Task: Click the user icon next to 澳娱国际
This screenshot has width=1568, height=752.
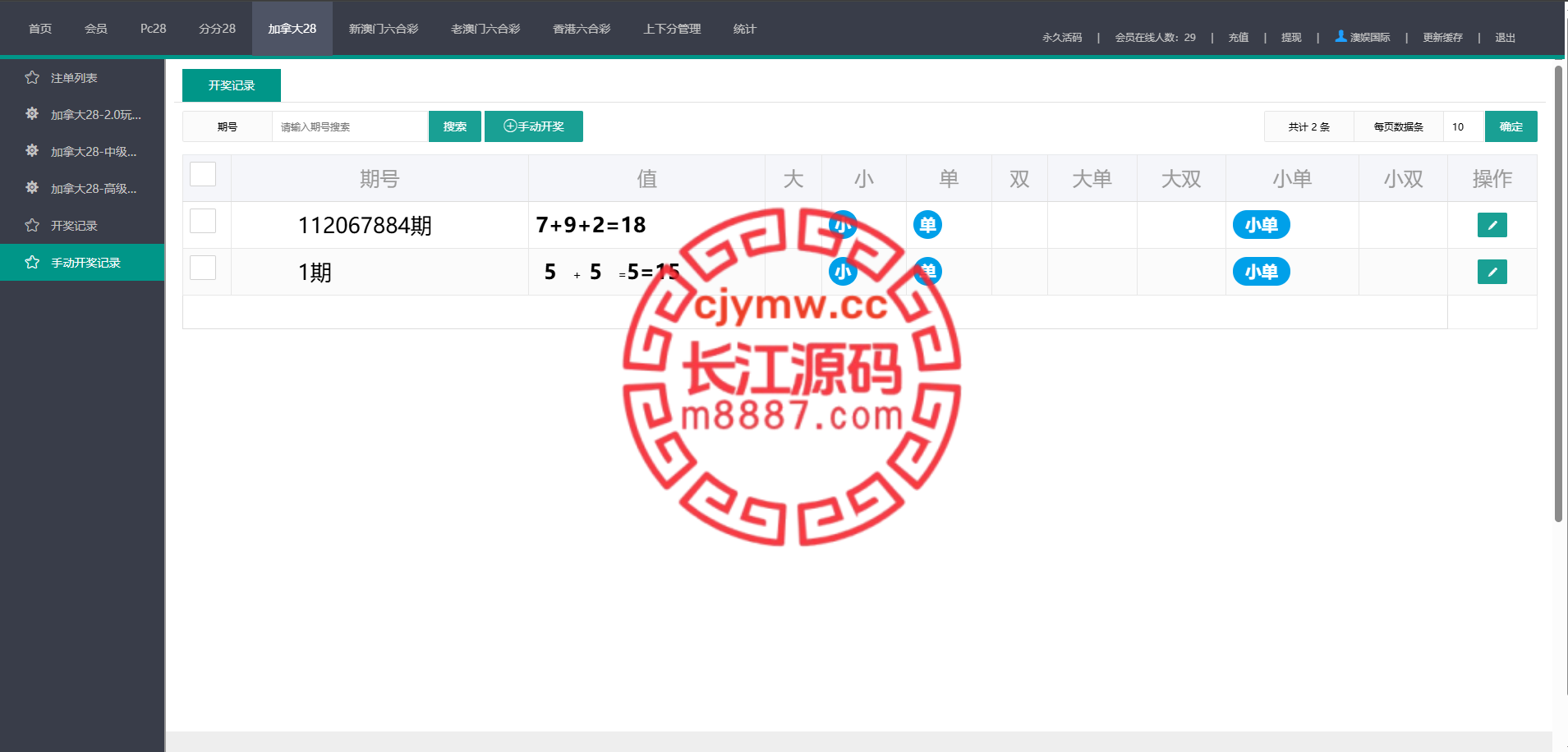Action: [x=1340, y=36]
